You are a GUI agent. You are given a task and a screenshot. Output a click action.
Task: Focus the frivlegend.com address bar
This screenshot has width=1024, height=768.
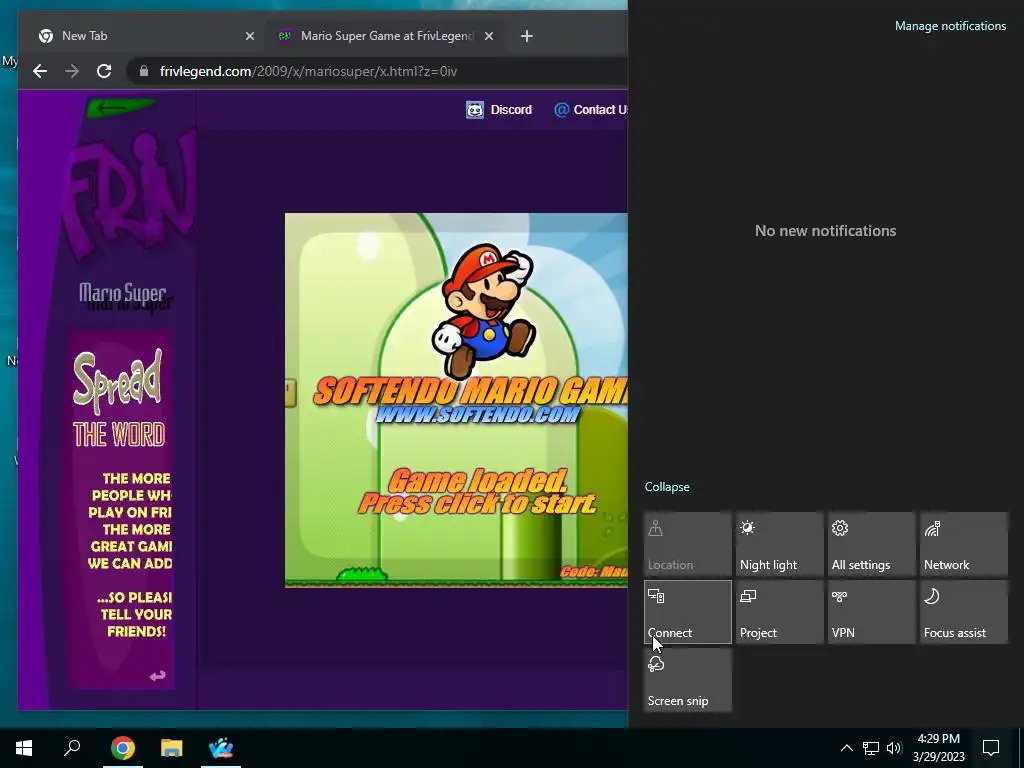point(379,71)
